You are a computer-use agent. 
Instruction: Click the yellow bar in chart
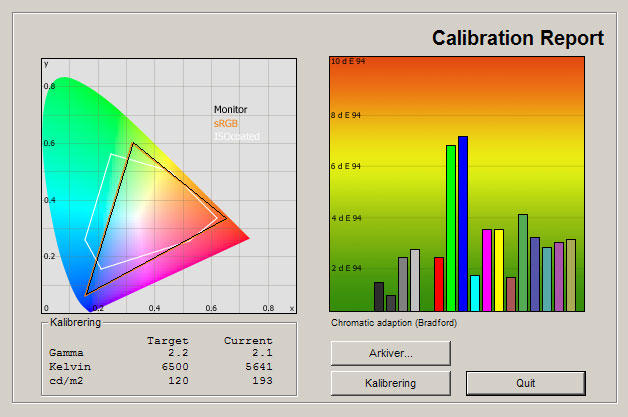coord(499,270)
